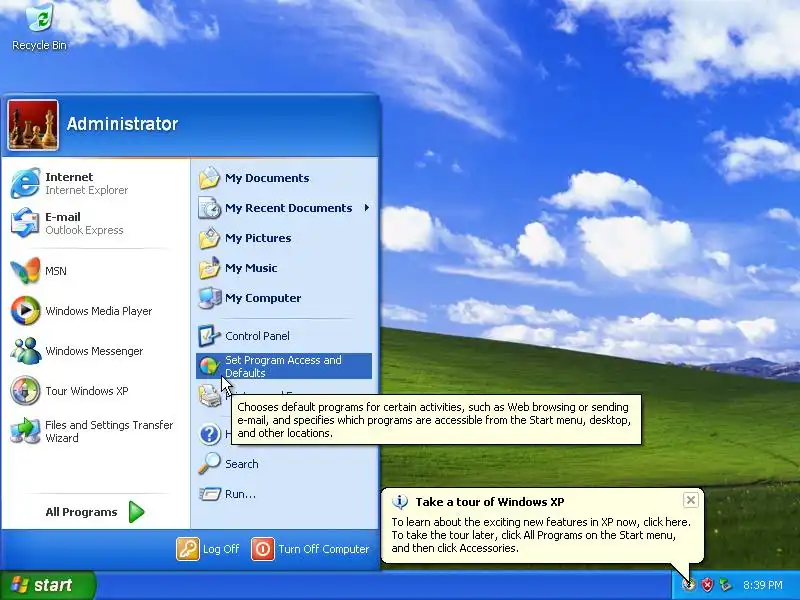Click the Log Off text
The width and height of the screenshot is (800, 600).
[x=221, y=549]
